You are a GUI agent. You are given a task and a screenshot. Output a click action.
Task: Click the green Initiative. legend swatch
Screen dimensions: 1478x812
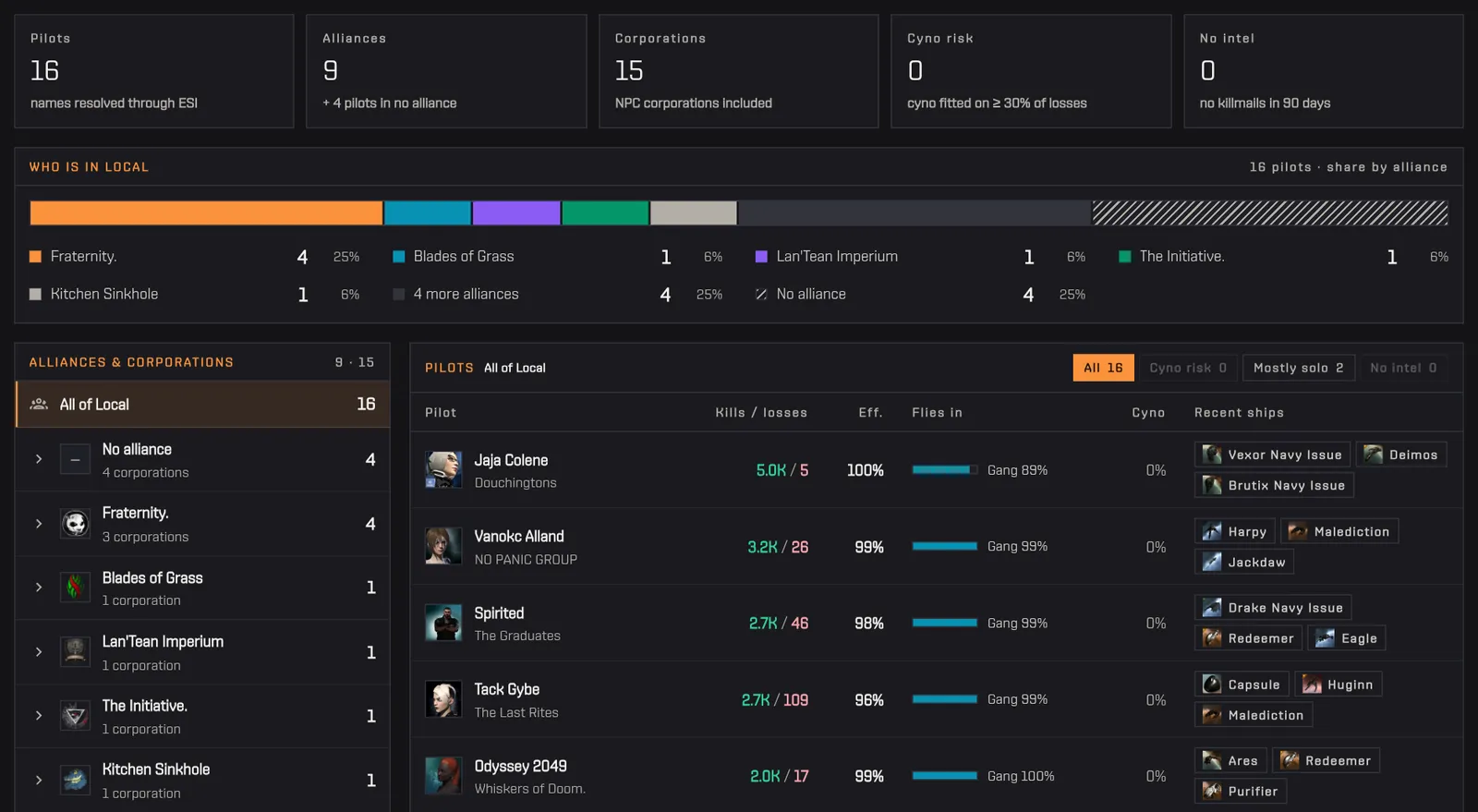[x=1125, y=257]
